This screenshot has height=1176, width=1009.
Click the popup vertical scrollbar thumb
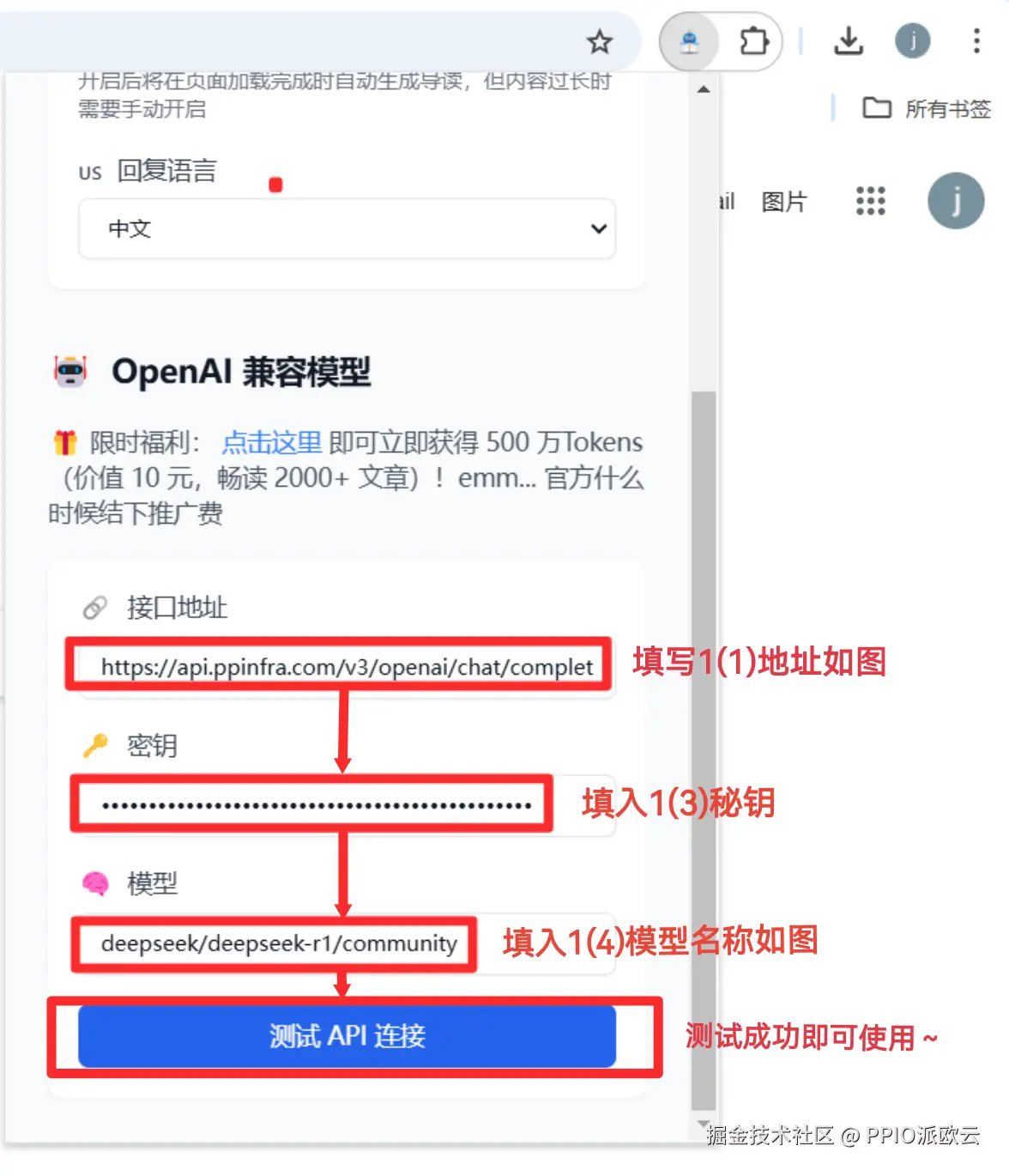point(704,751)
